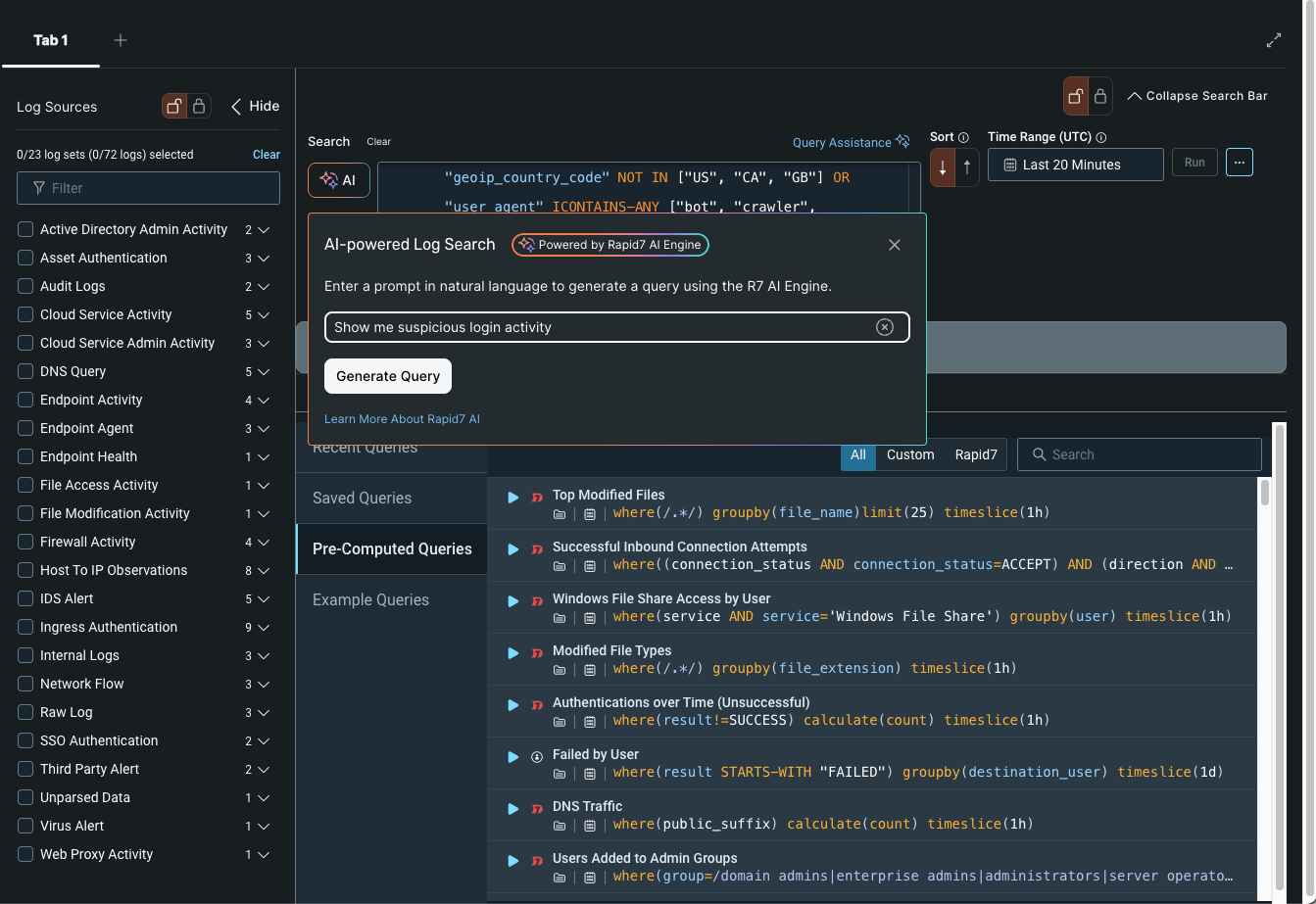Run the Successful Inbound Connection Attempts query
Image resolution: width=1316 pixels, height=904 pixels.
[x=512, y=549]
